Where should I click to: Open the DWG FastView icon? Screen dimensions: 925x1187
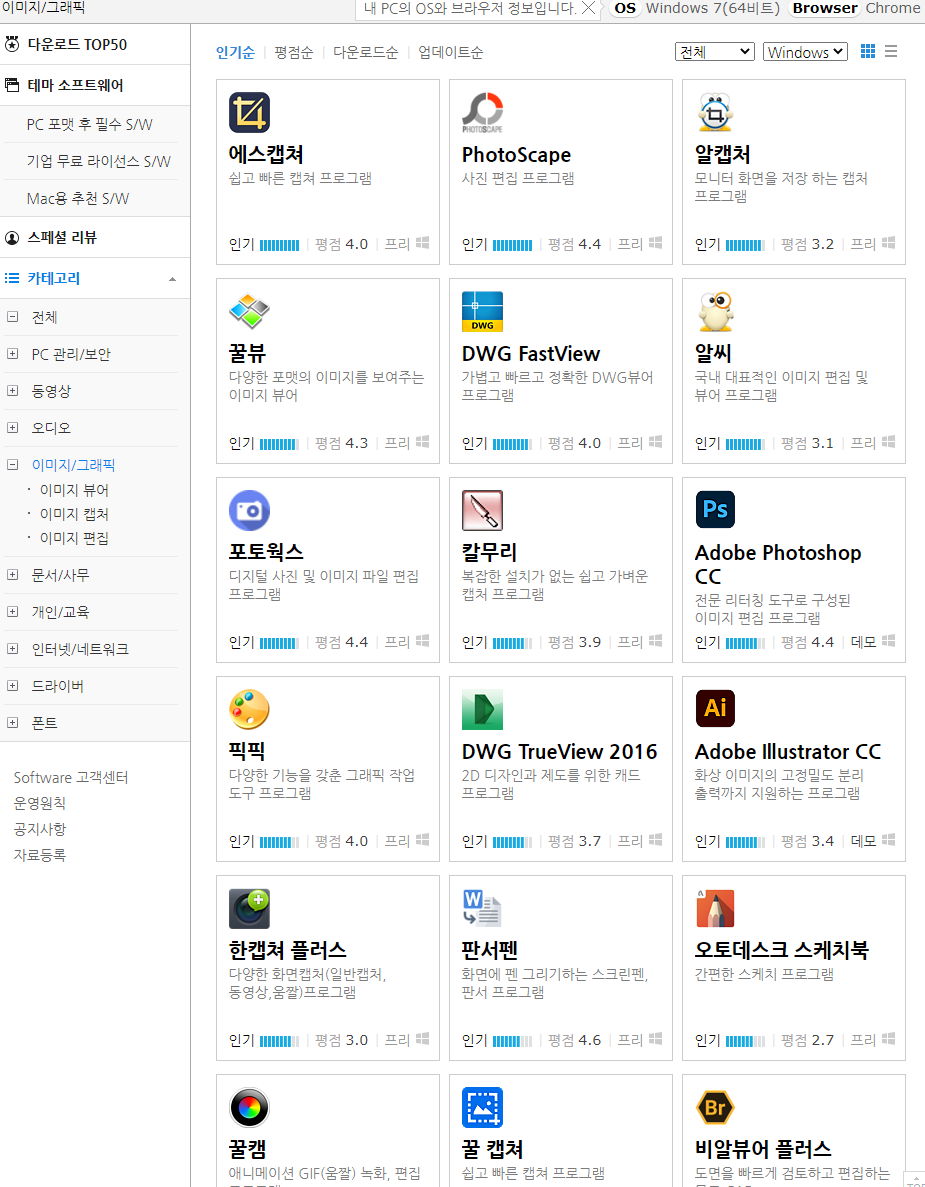(x=482, y=311)
